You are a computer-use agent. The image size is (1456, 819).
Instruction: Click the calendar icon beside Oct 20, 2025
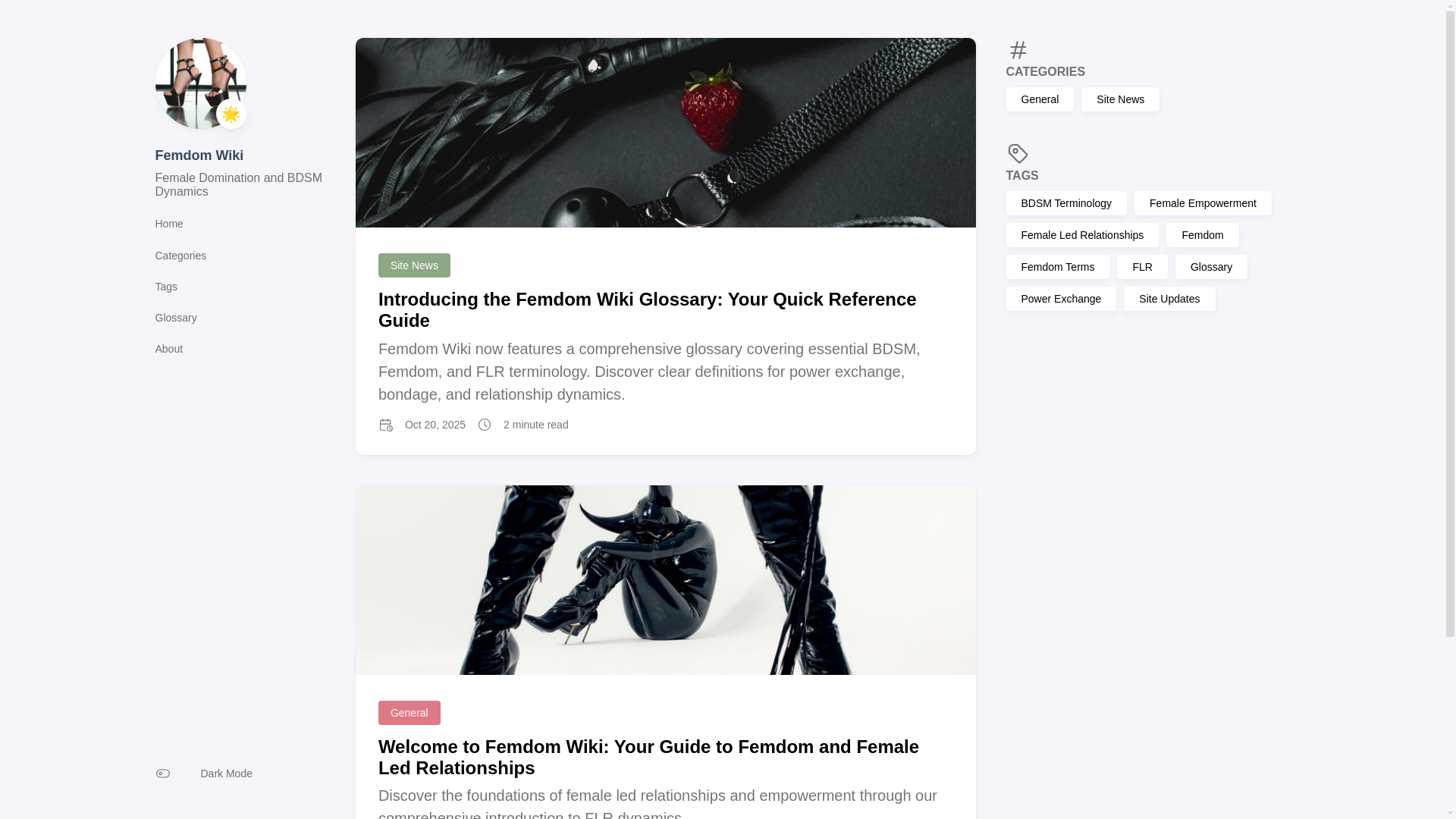386,425
